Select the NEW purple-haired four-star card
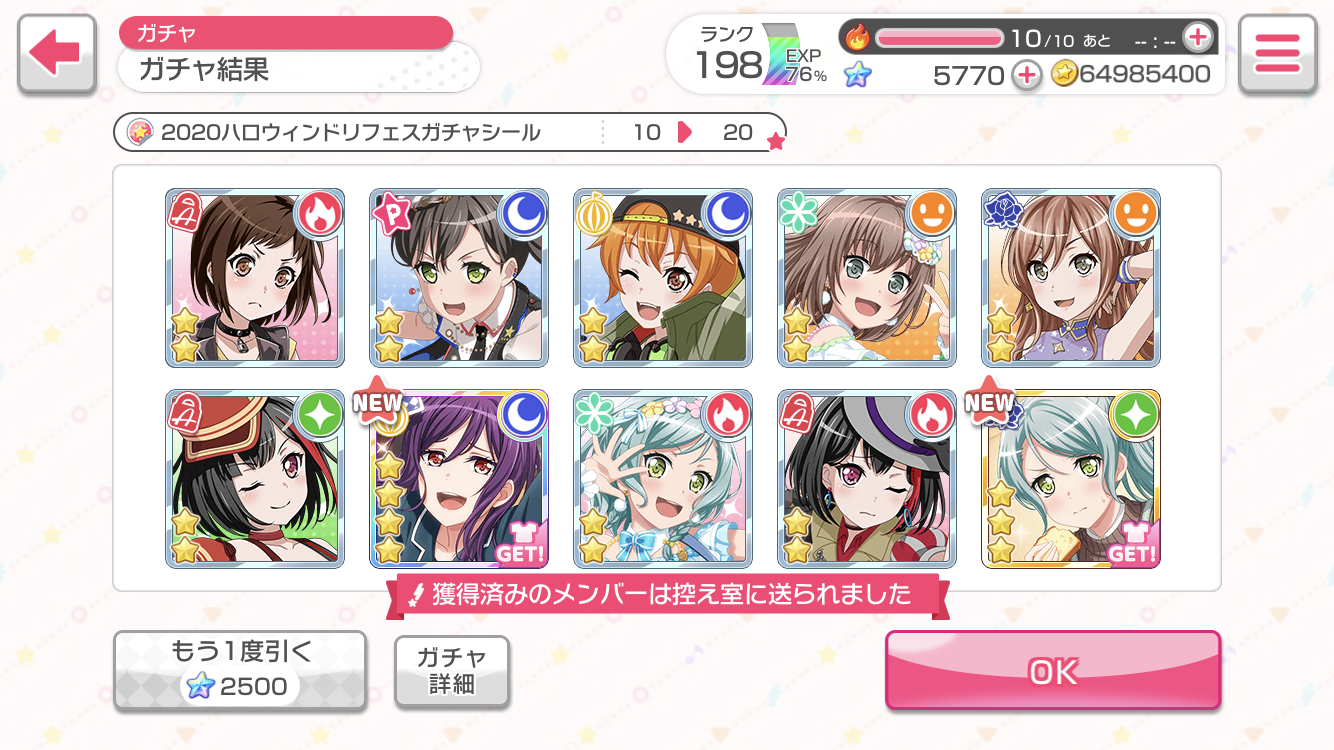The image size is (1334, 750). click(459, 479)
